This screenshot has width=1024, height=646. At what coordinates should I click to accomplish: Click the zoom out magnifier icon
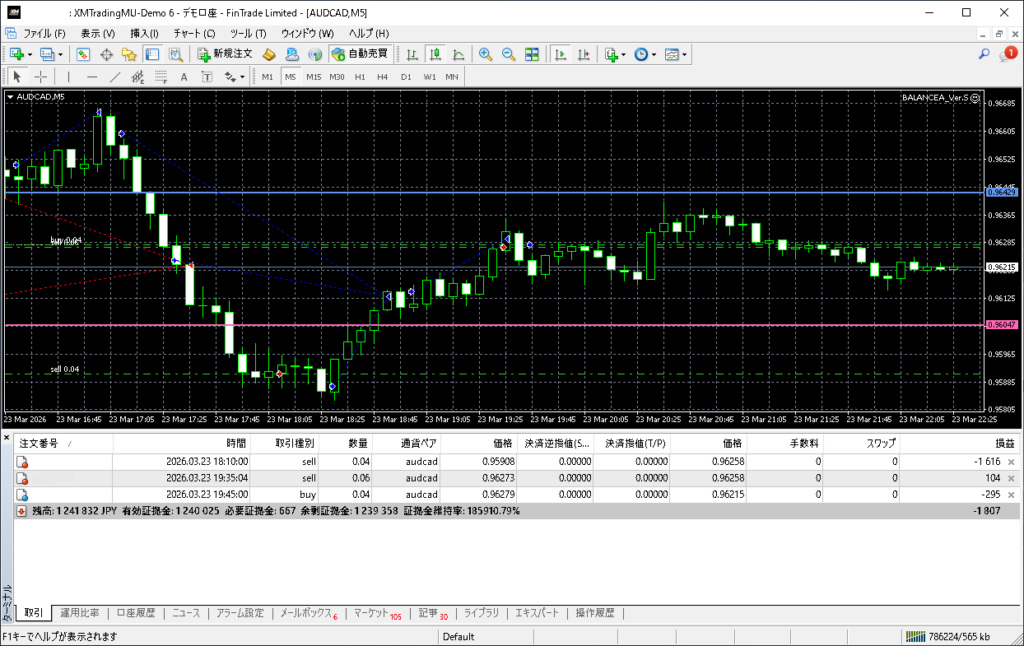pos(508,54)
